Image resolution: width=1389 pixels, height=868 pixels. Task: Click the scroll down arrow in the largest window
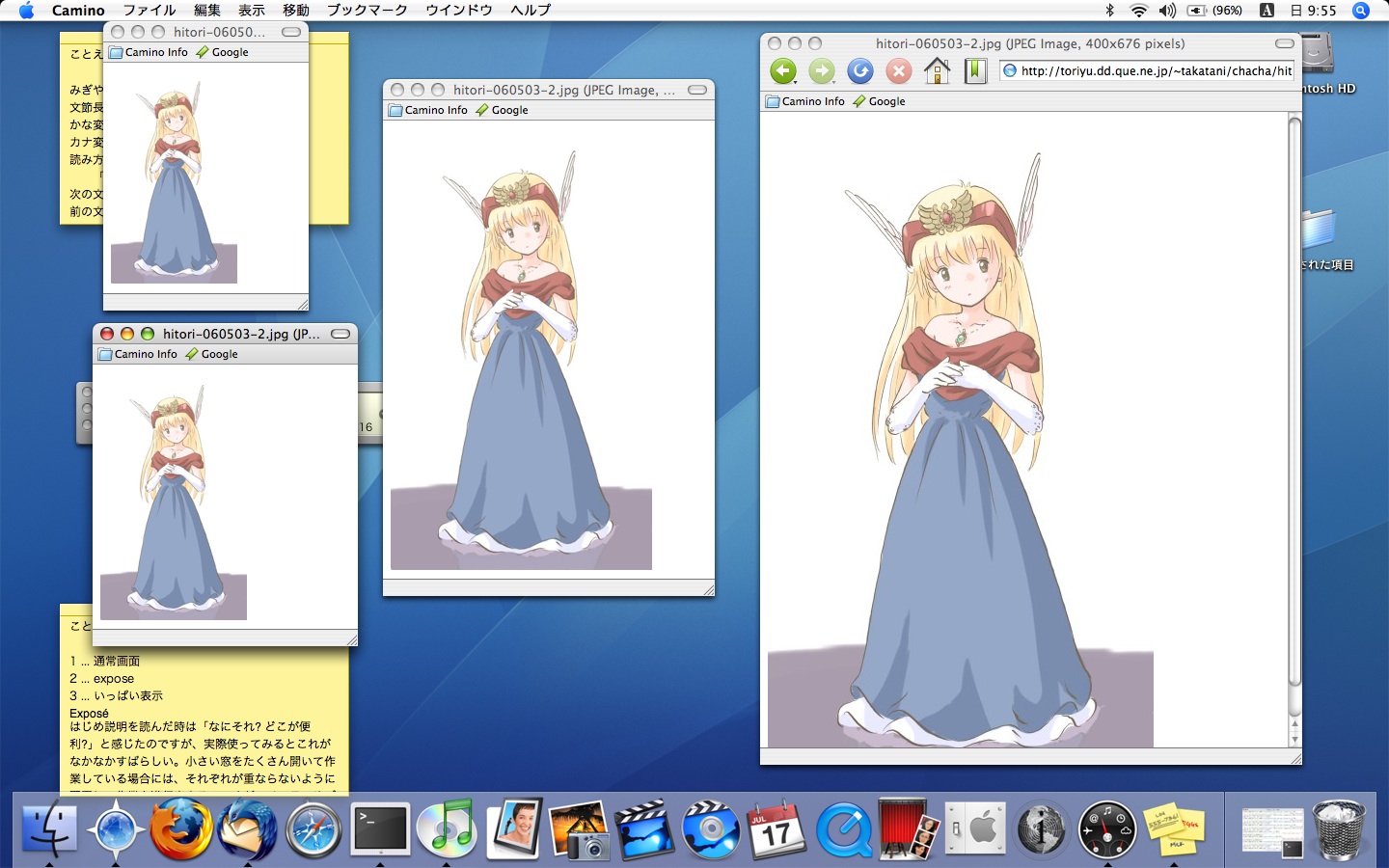[1294, 738]
